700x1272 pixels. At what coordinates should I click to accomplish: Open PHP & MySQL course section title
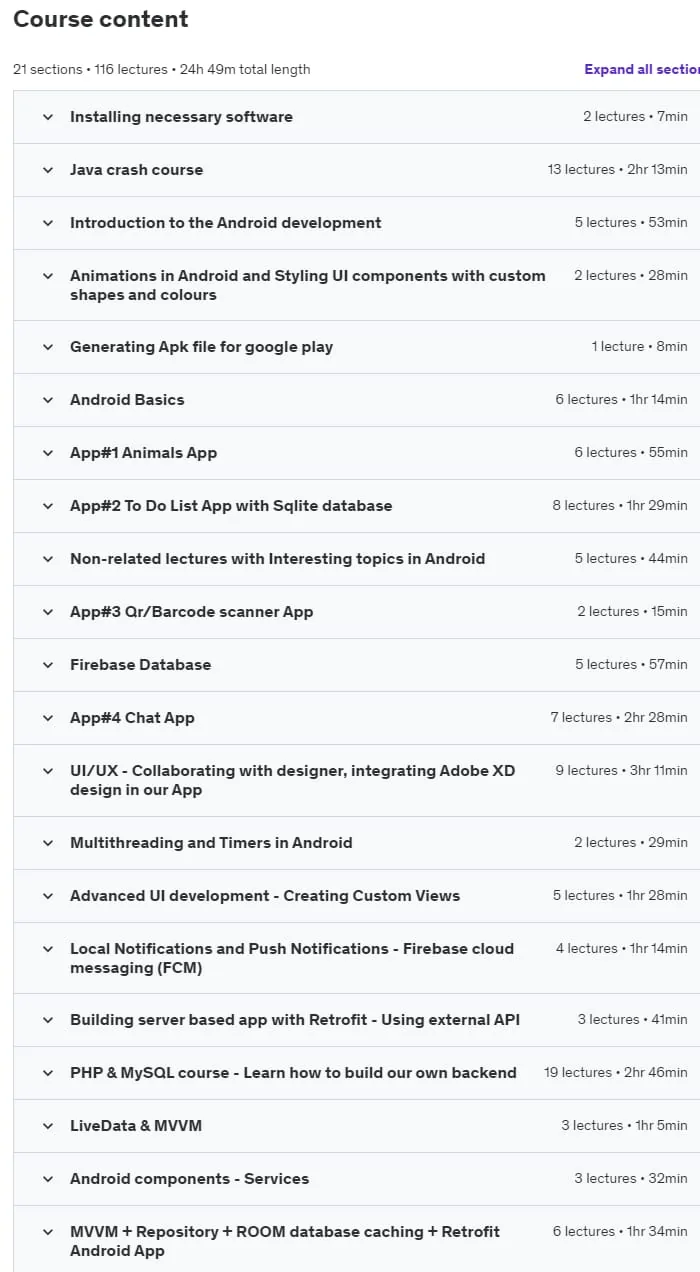tap(293, 1073)
